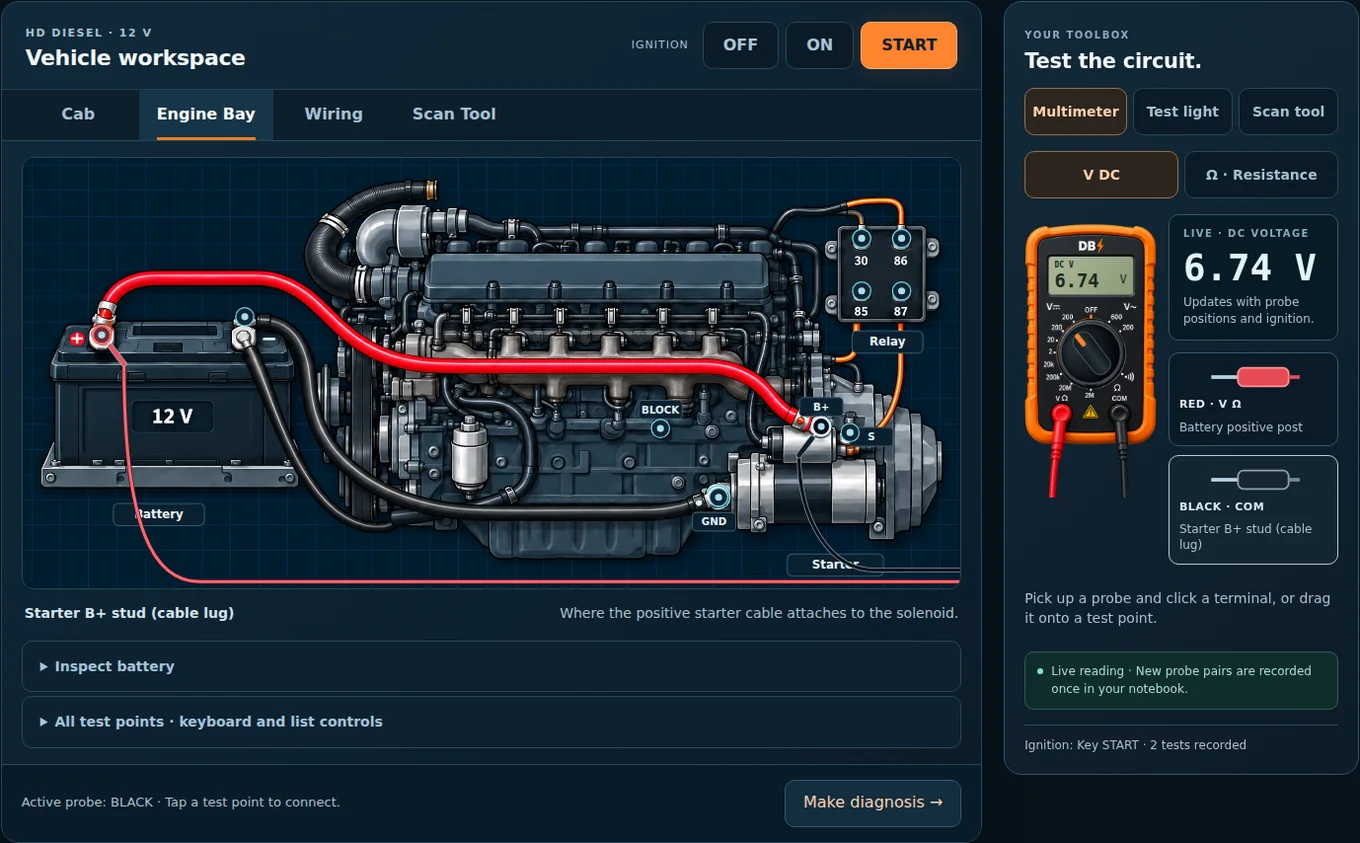This screenshot has width=1360, height=843.
Task: Tap relay terminal 85 test point
Action: (x=860, y=291)
